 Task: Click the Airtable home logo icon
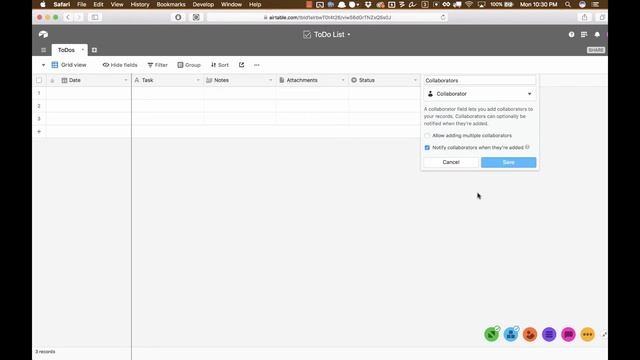(x=43, y=34)
